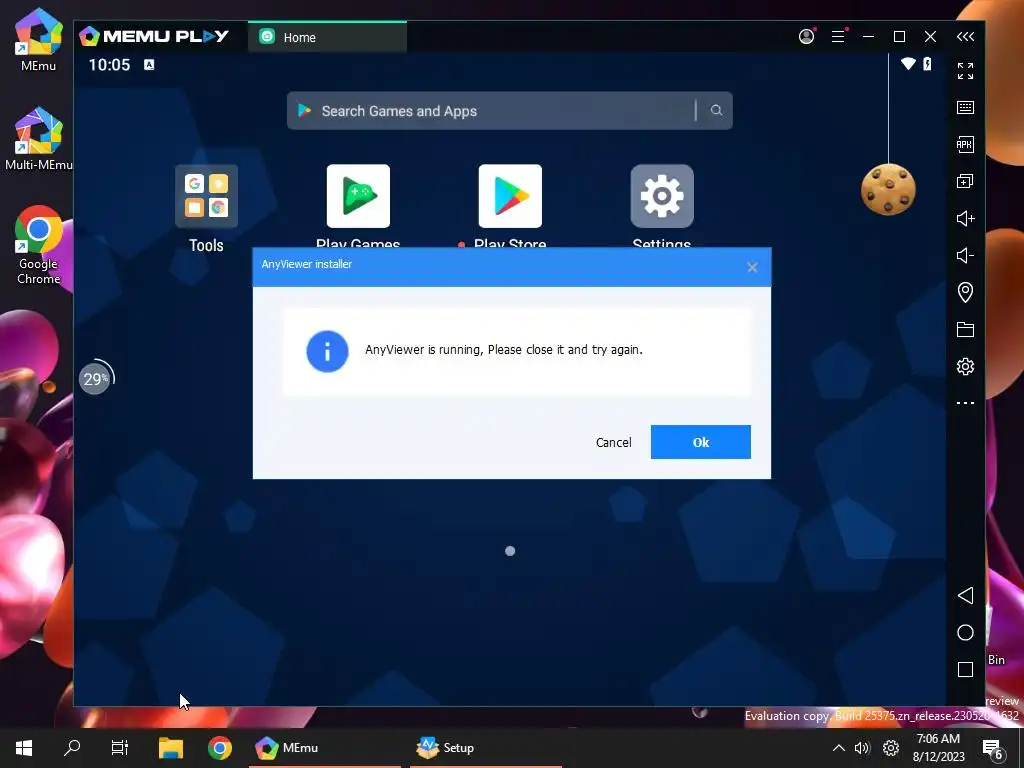Open the Tools folder in MEmu

click(x=206, y=197)
